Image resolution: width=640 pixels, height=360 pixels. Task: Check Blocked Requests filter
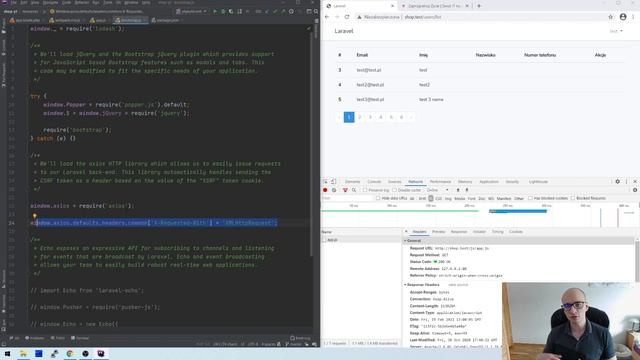point(573,198)
